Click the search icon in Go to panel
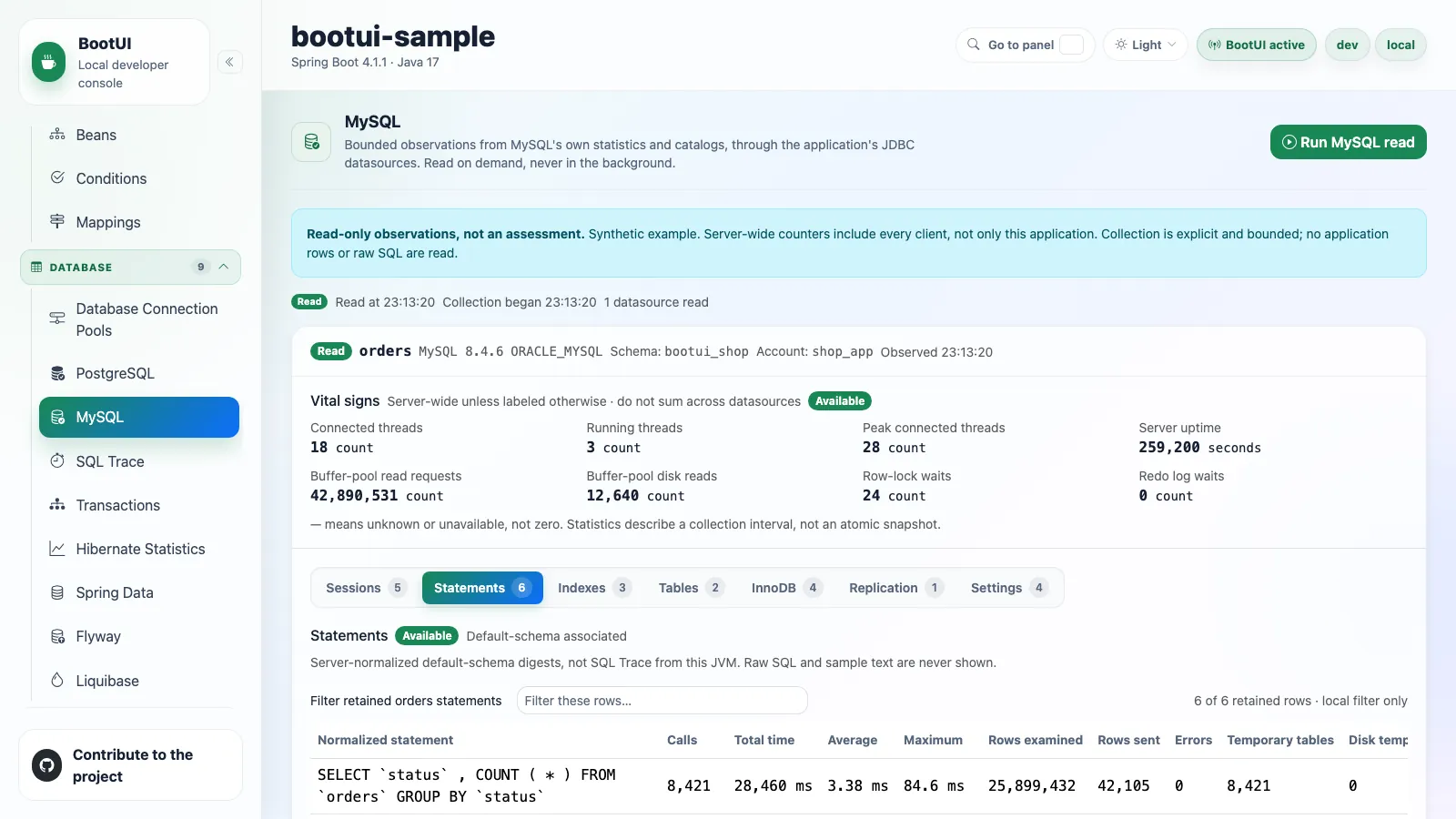Screen dimensions: 1456x819 [974, 45]
